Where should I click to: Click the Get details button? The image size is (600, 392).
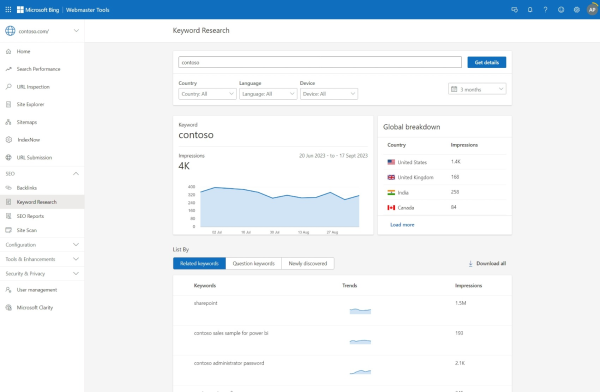(x=487, y=62)
